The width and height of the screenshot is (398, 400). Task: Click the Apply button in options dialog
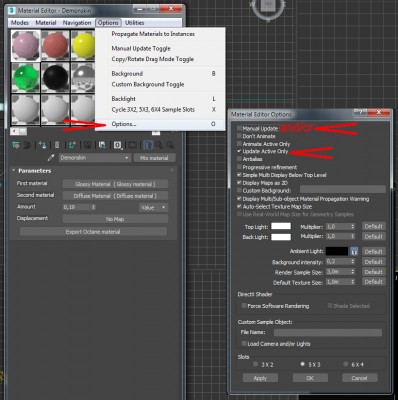tap(260, 378)
